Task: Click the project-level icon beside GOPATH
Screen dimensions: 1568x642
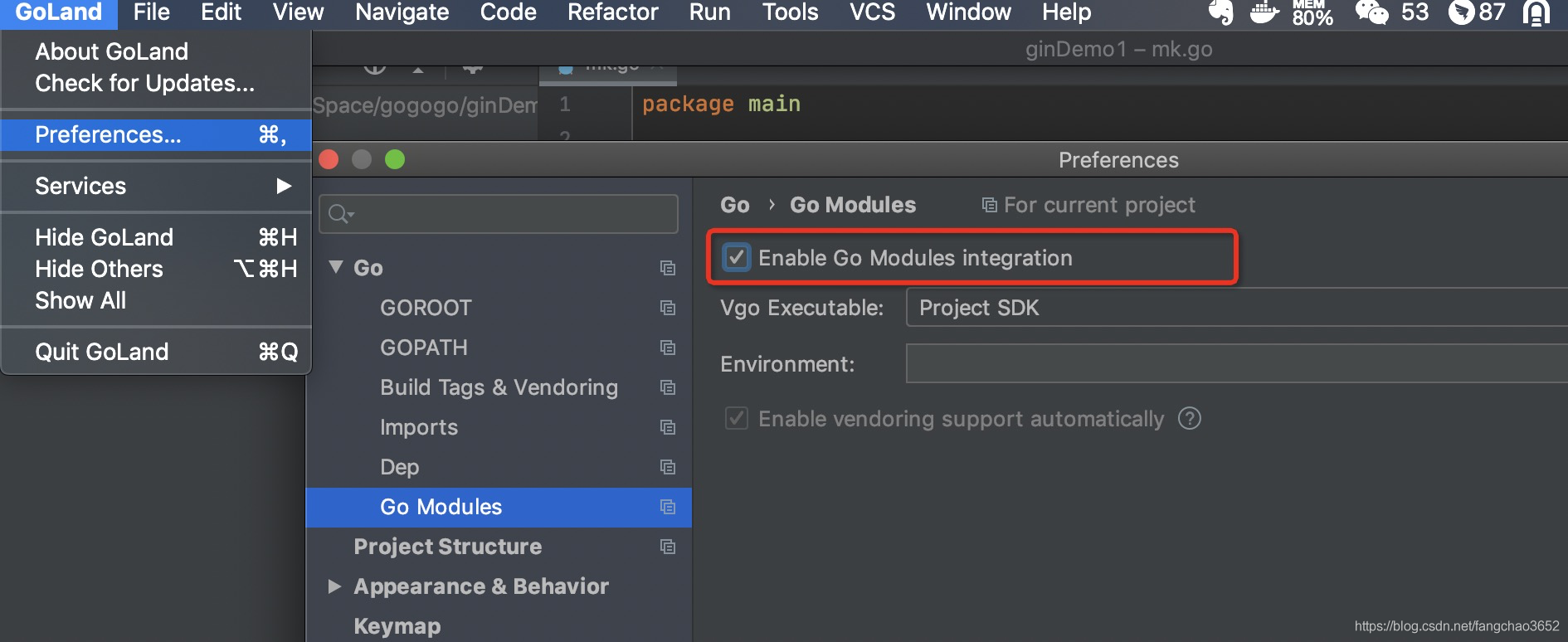Action: coord(667,348)
